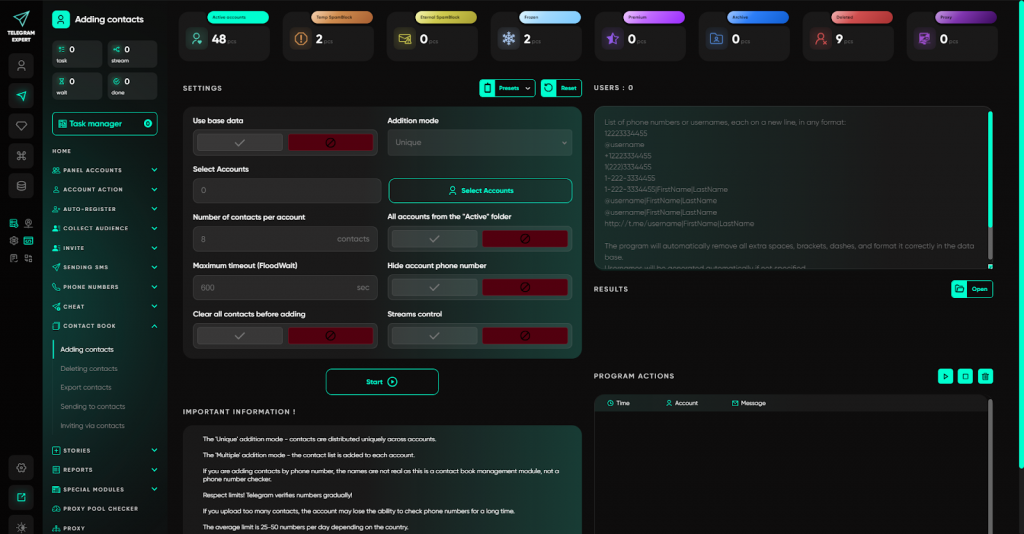This screenshot has height=534, width=1024.
Task: Click the stop icon in Program Actions
Action: pyautogui.click(x=965, y=376)
